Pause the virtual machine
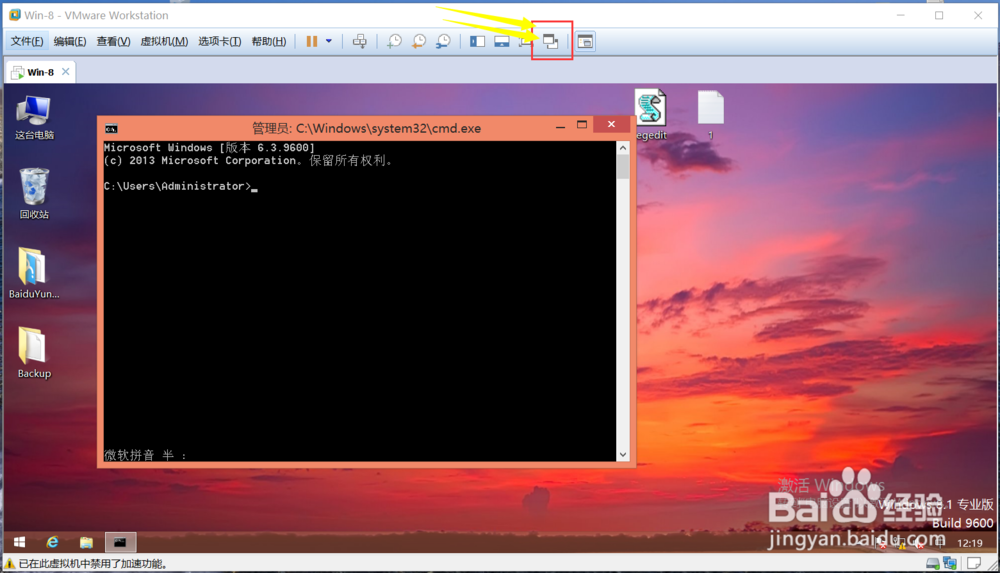 (x=312, y=41)
